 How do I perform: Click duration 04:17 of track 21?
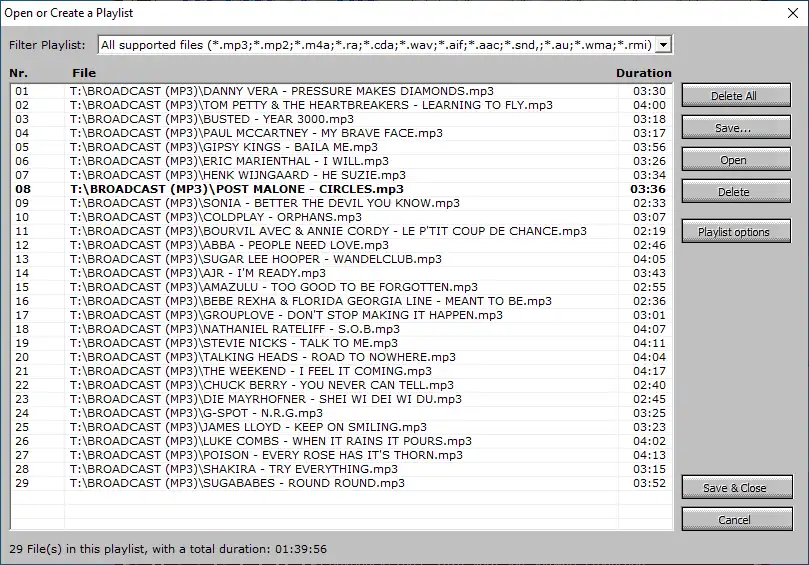tap(650, 371)
